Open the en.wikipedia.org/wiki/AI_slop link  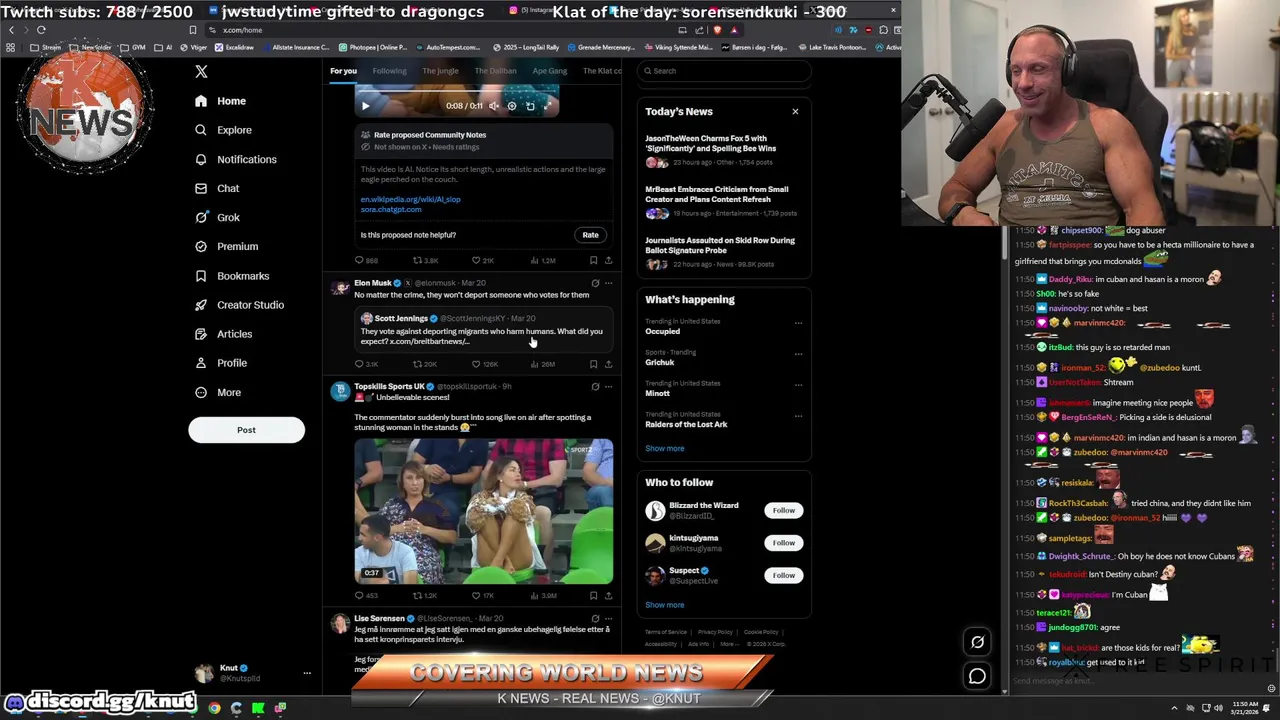coord(411,199)
